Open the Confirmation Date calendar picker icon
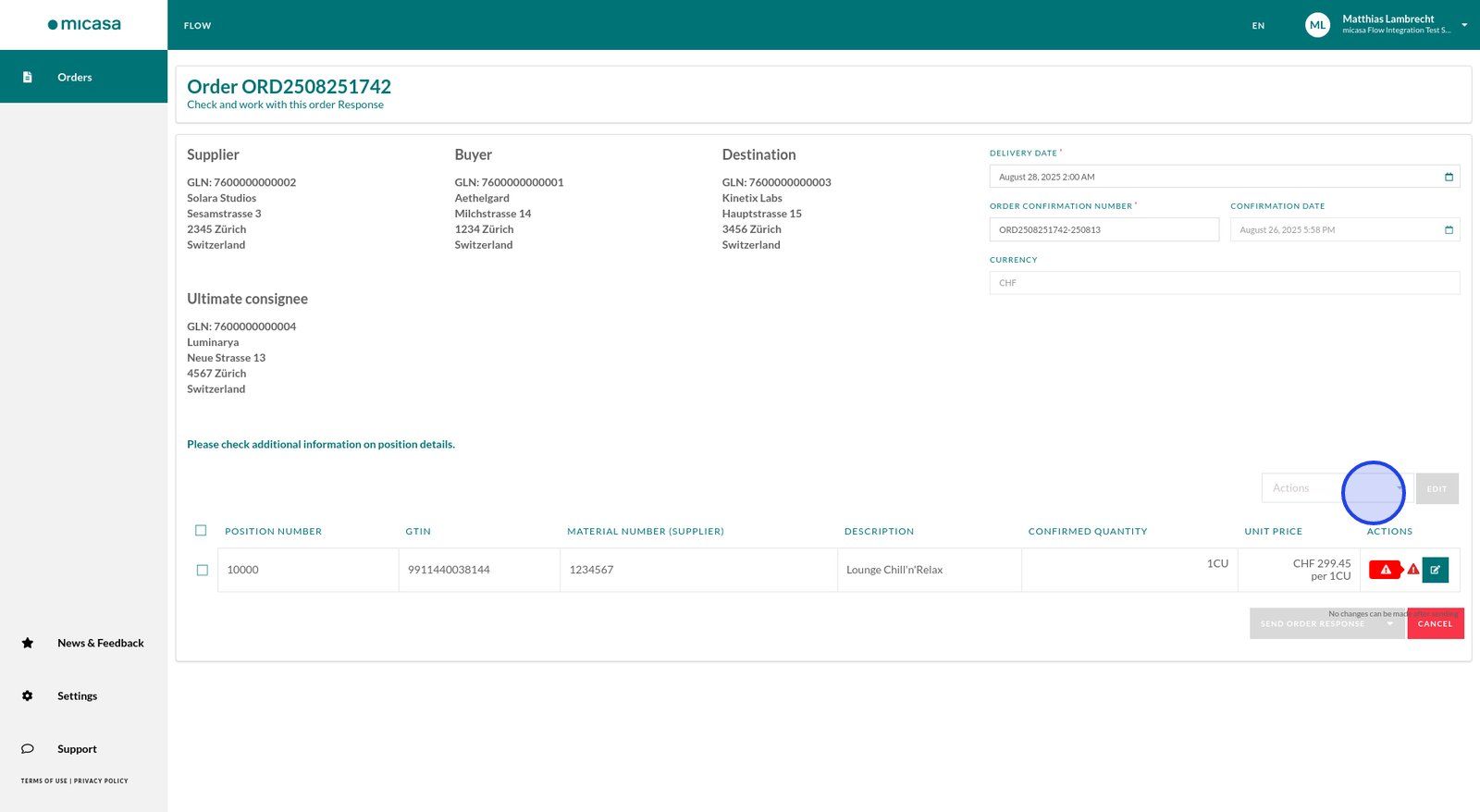The width and height of the screenshot is (1480, 812). (1449, 229)
